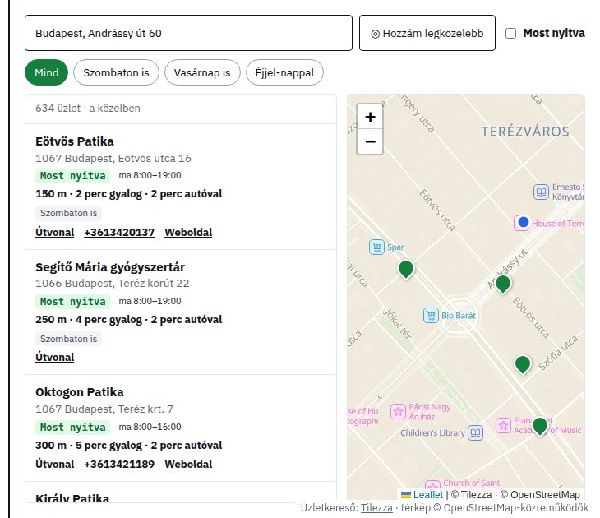Screen dimensions: 600x518
Task: Zoom in on the map
Action: 370,117
